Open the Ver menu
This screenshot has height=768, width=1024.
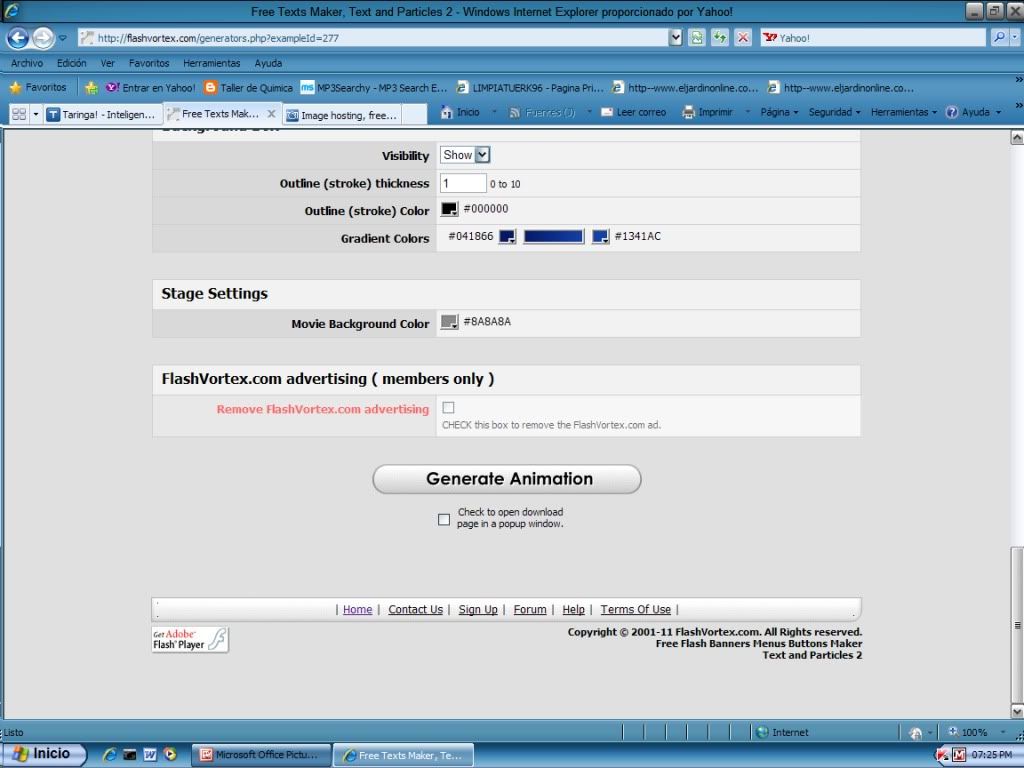tap(108, 63)
